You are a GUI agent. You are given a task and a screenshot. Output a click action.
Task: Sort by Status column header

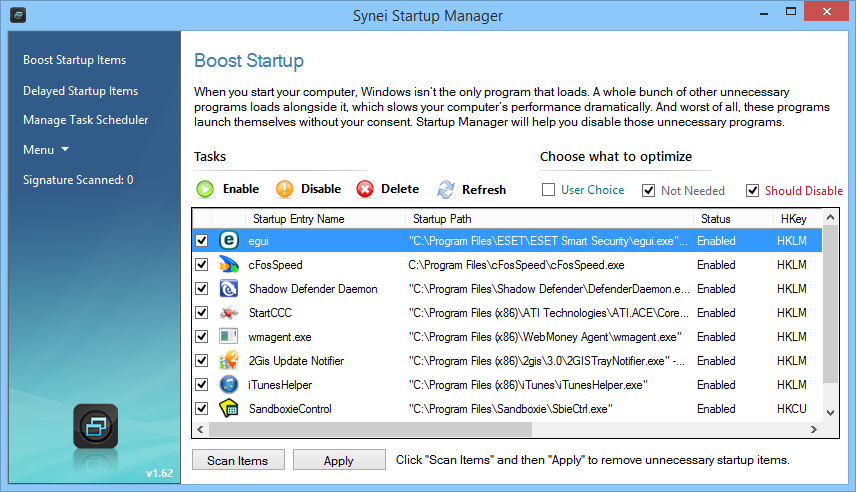(x=733, y=219)
